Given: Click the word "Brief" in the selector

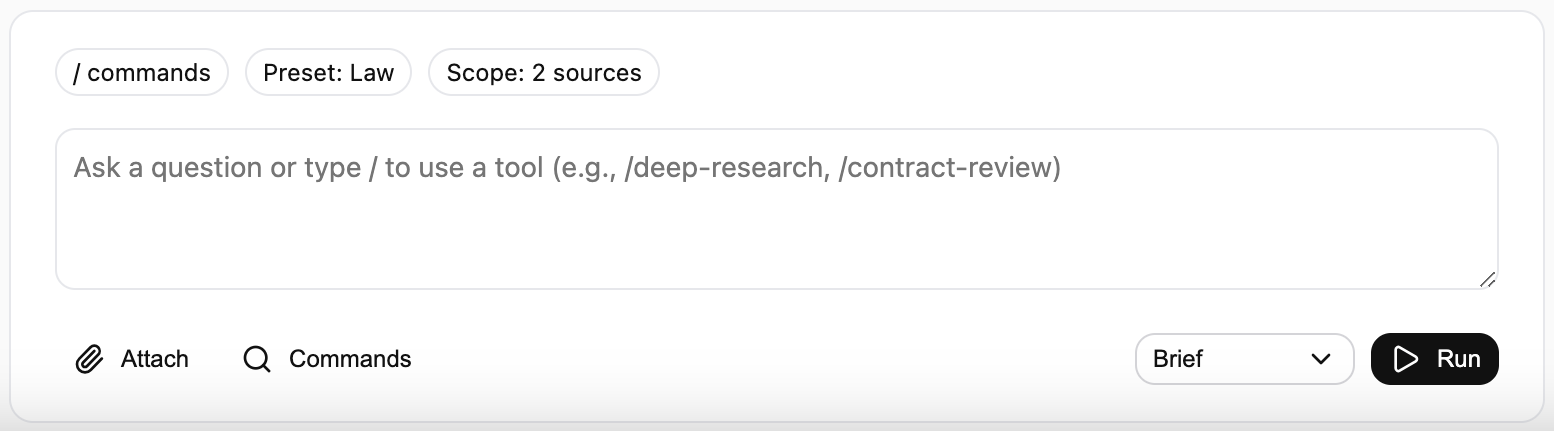Looking at the screenshot, I should pos(1178,359).
